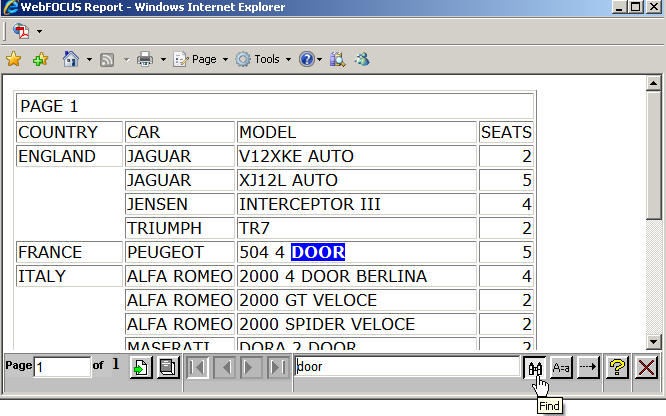This screenshot has width=666, height=416.
Task: Close the viewer with red X icon
Action: point(646,367)
